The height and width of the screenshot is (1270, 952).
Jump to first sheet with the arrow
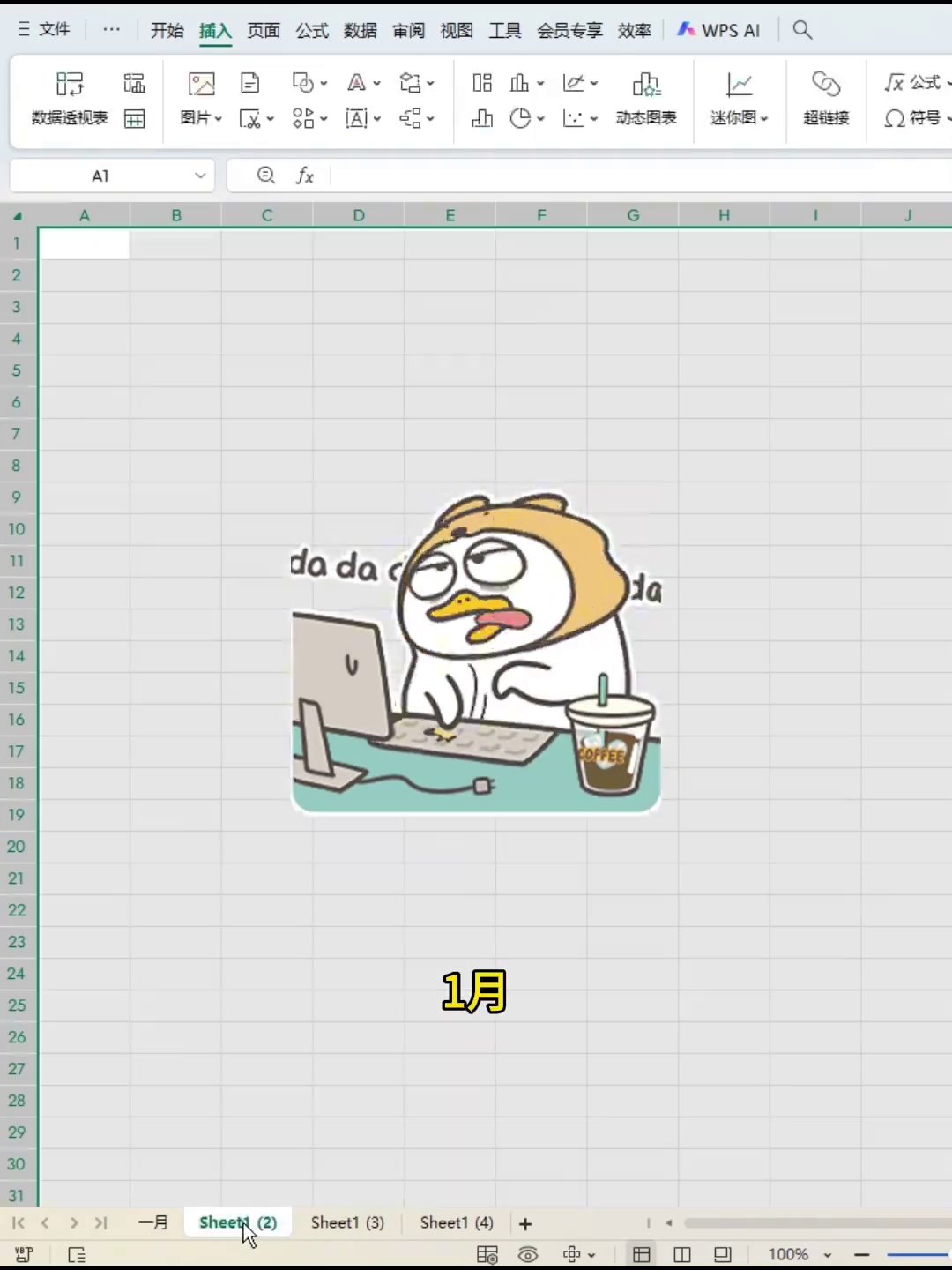pyautogui.click(x=18, y=1223)
